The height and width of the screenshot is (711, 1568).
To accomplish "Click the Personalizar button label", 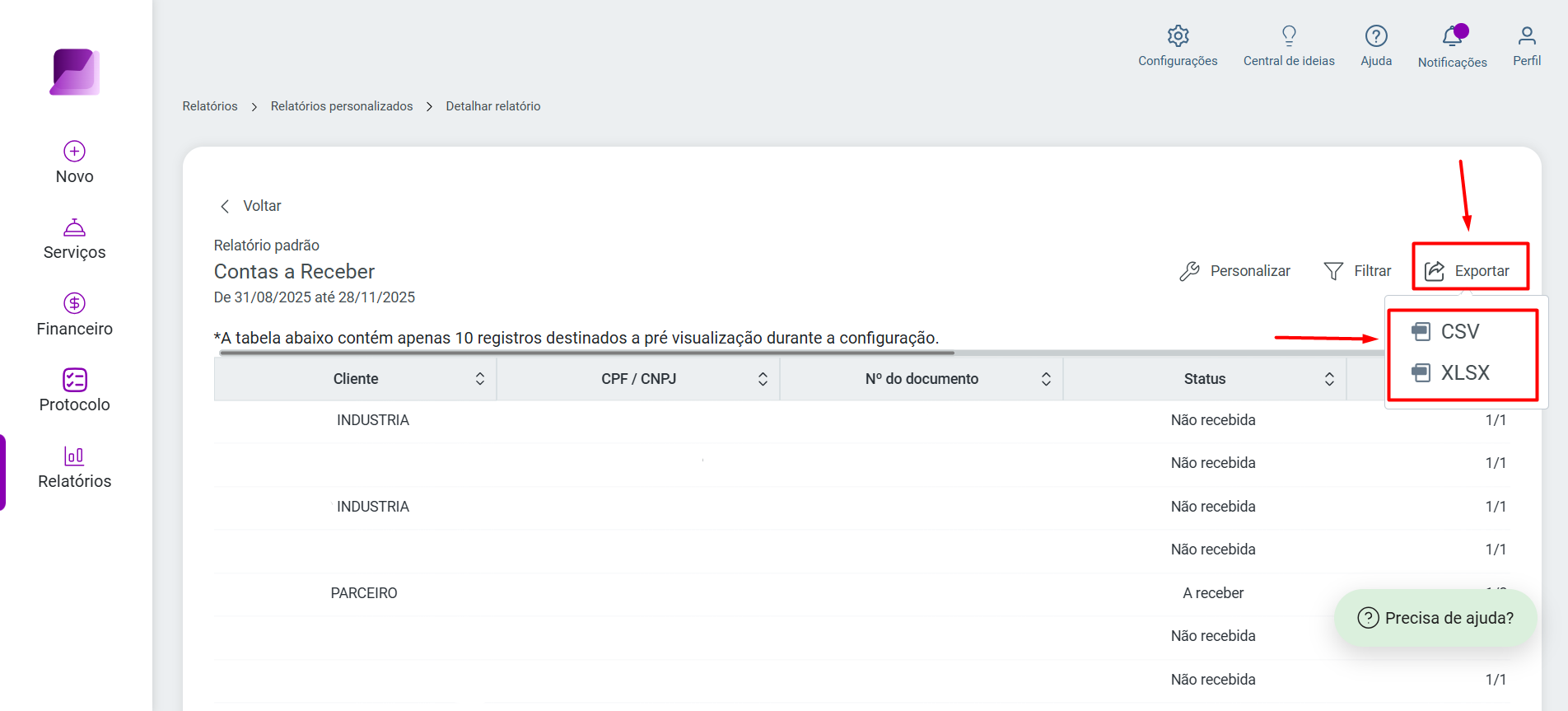I will [x=1250, y=271].
